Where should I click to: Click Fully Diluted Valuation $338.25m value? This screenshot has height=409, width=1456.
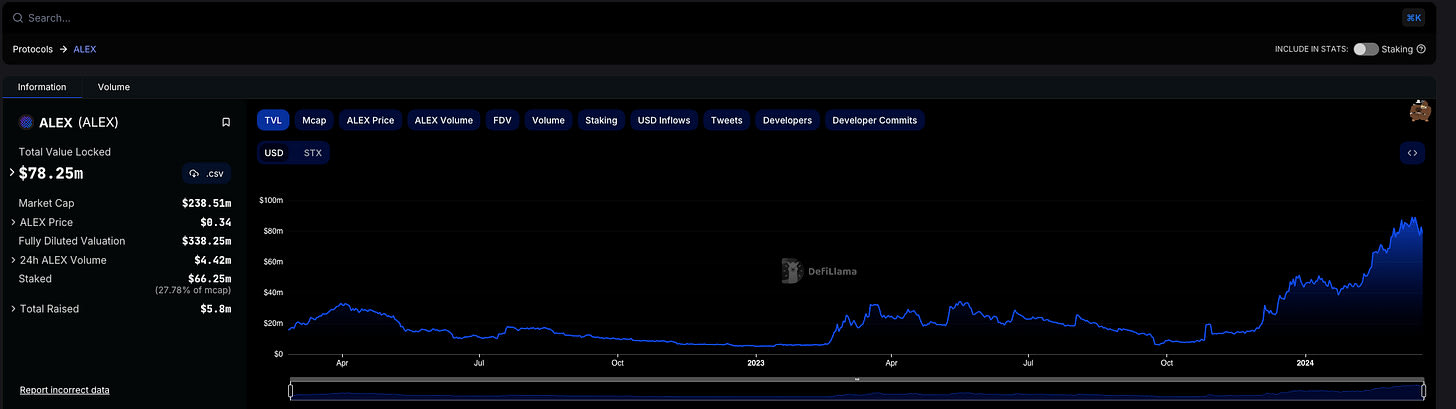pyautogui.click(x=206, y=241)
